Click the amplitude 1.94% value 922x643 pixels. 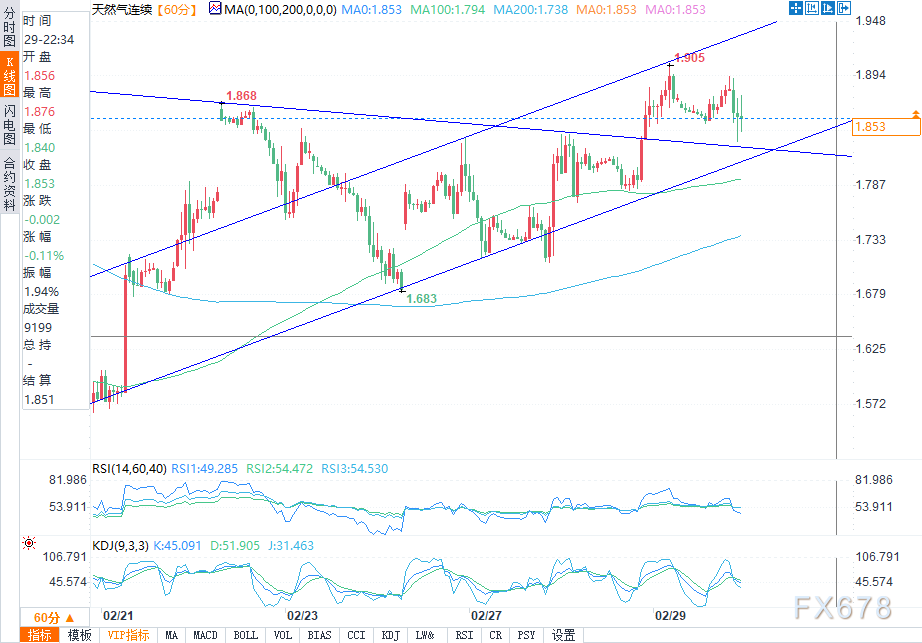[x=41, y=292]
